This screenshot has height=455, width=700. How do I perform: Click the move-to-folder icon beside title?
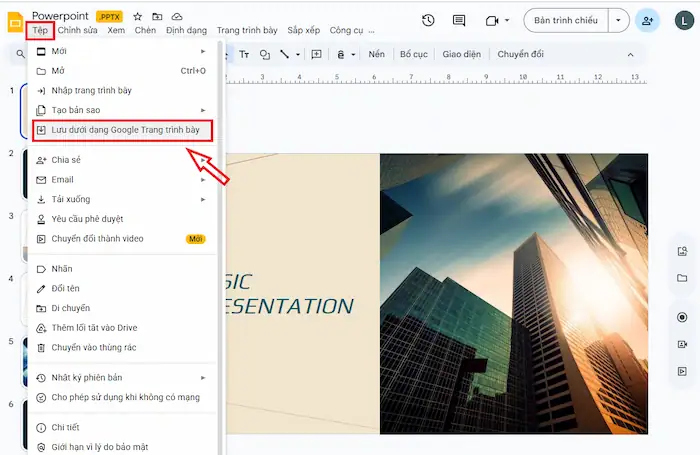pyautogui.click(x=157, y=17)
